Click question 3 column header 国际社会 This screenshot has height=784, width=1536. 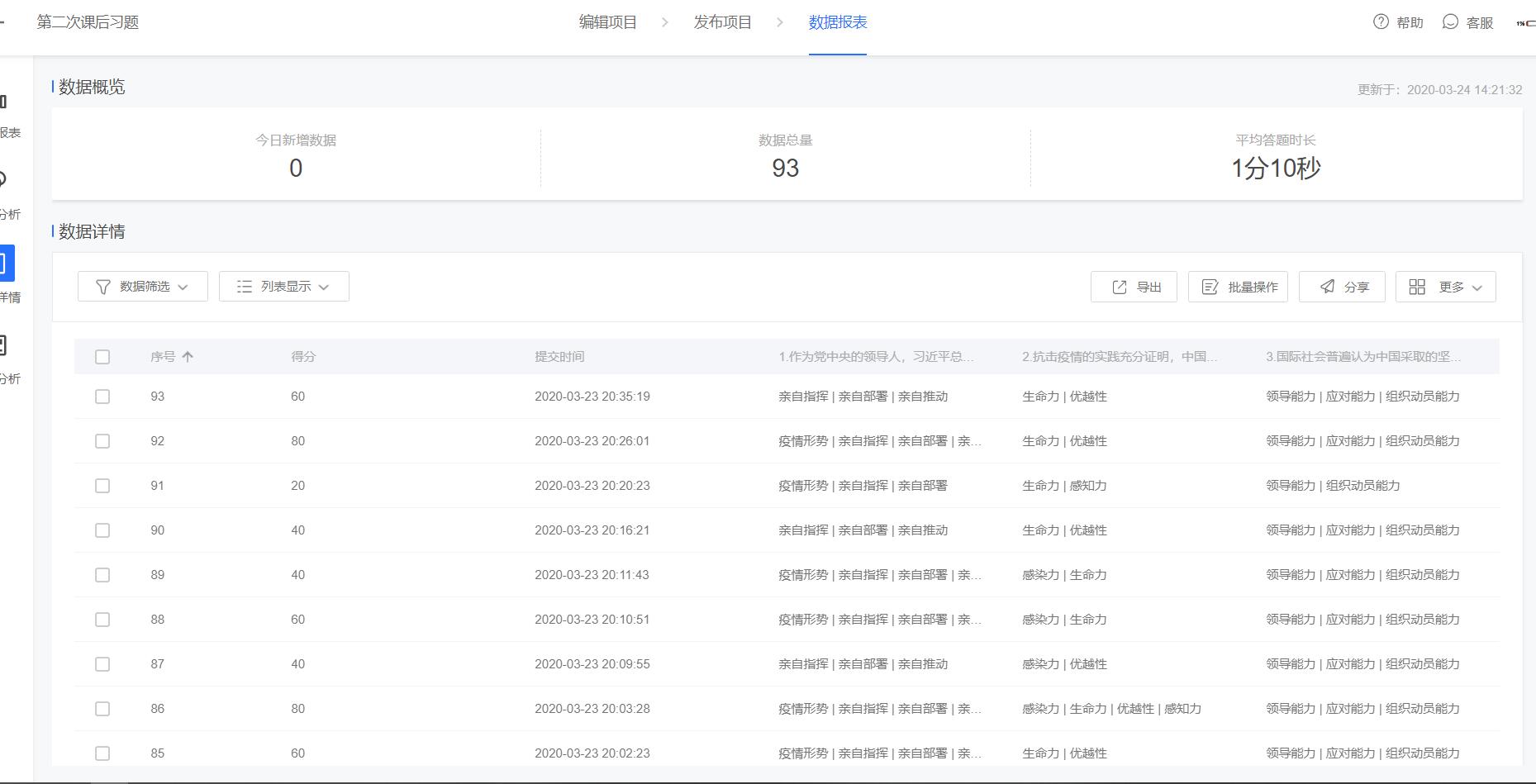coord(1363,357)
